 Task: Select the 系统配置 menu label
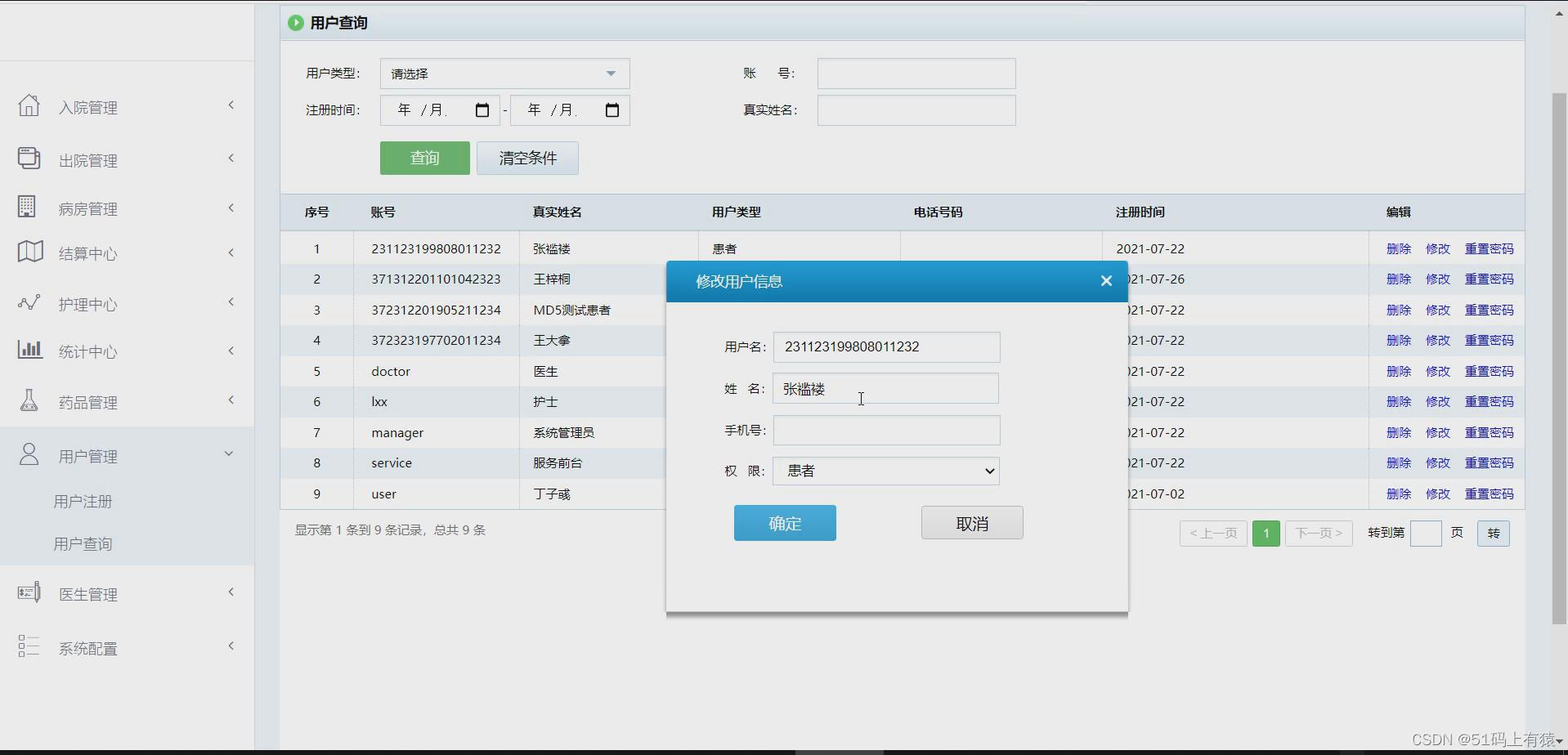point(87,649)
